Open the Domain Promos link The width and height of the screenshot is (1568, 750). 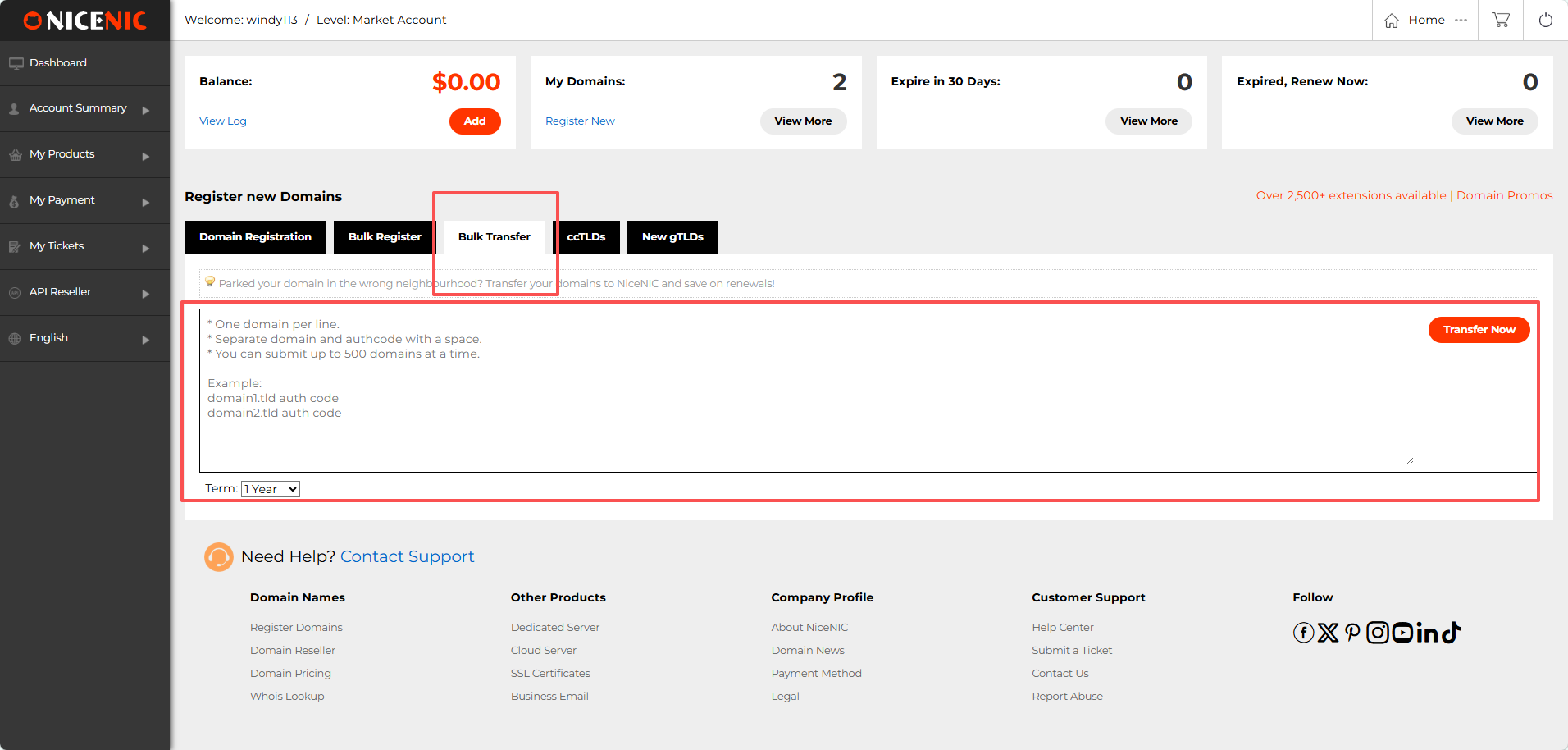[1505, 195]
